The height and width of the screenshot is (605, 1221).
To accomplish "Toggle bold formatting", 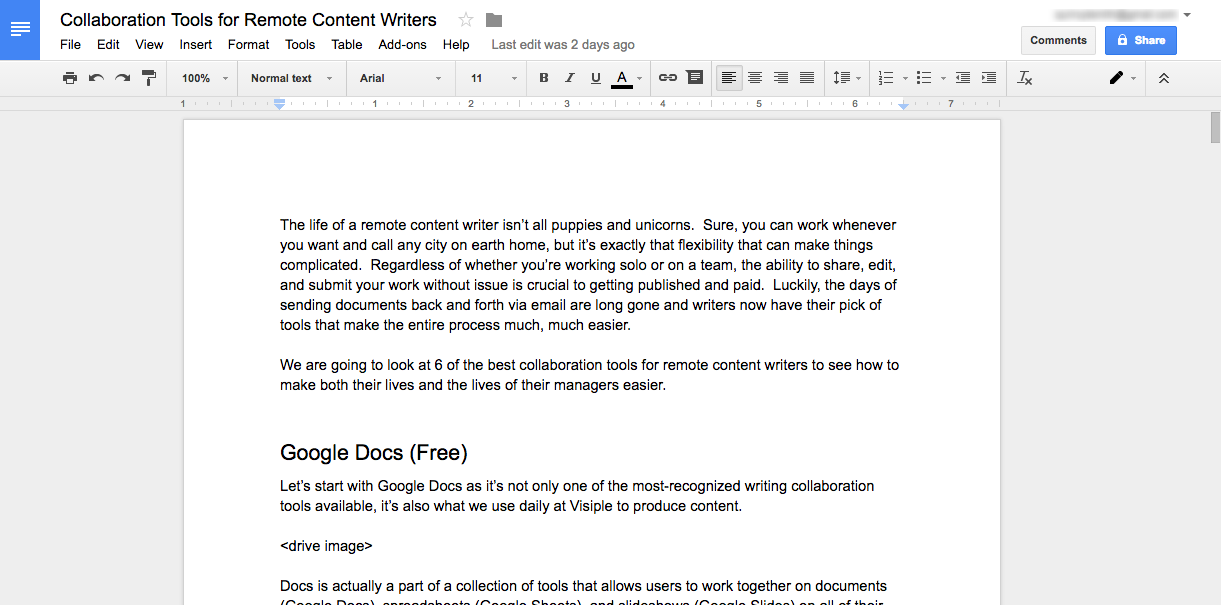I will pos(544,78).
